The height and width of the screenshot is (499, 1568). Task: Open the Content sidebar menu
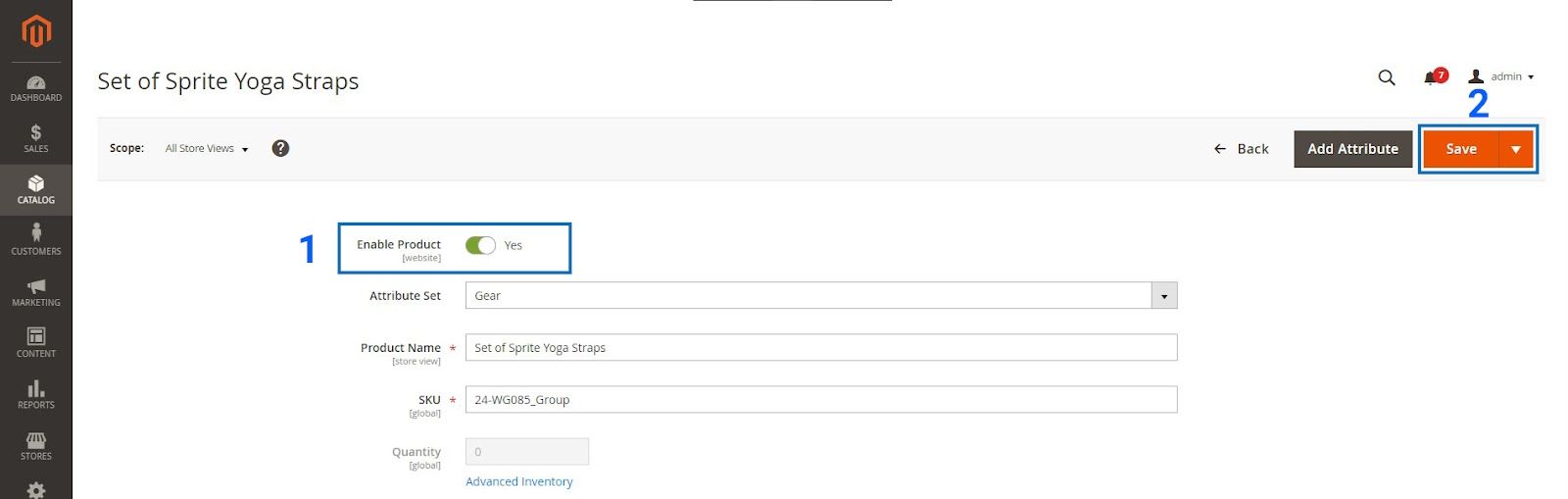click(x=36, y=343)
